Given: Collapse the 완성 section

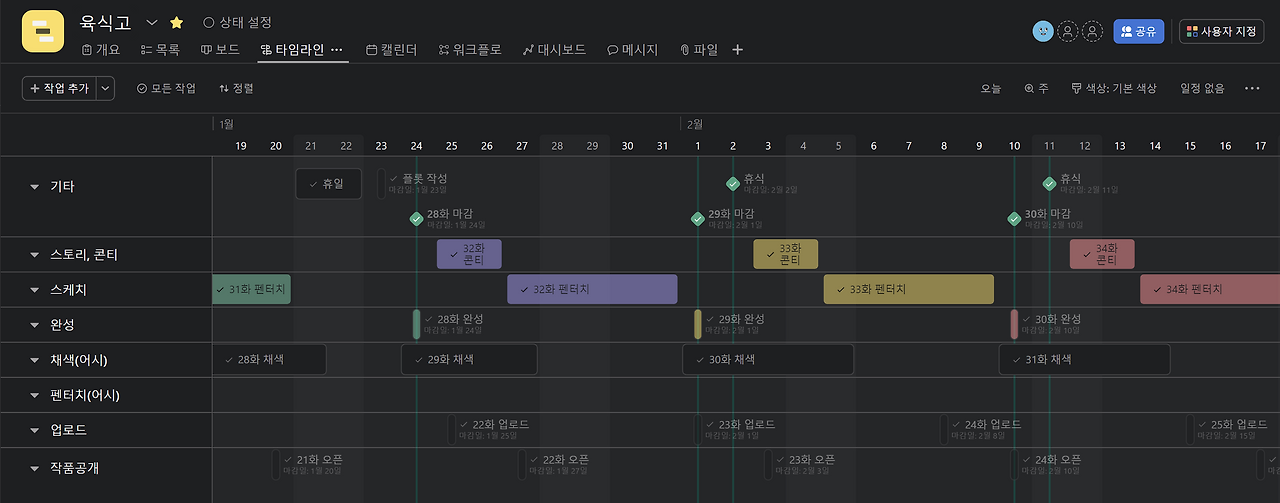Looking at the screenshot, I should (x=35, y=325).
